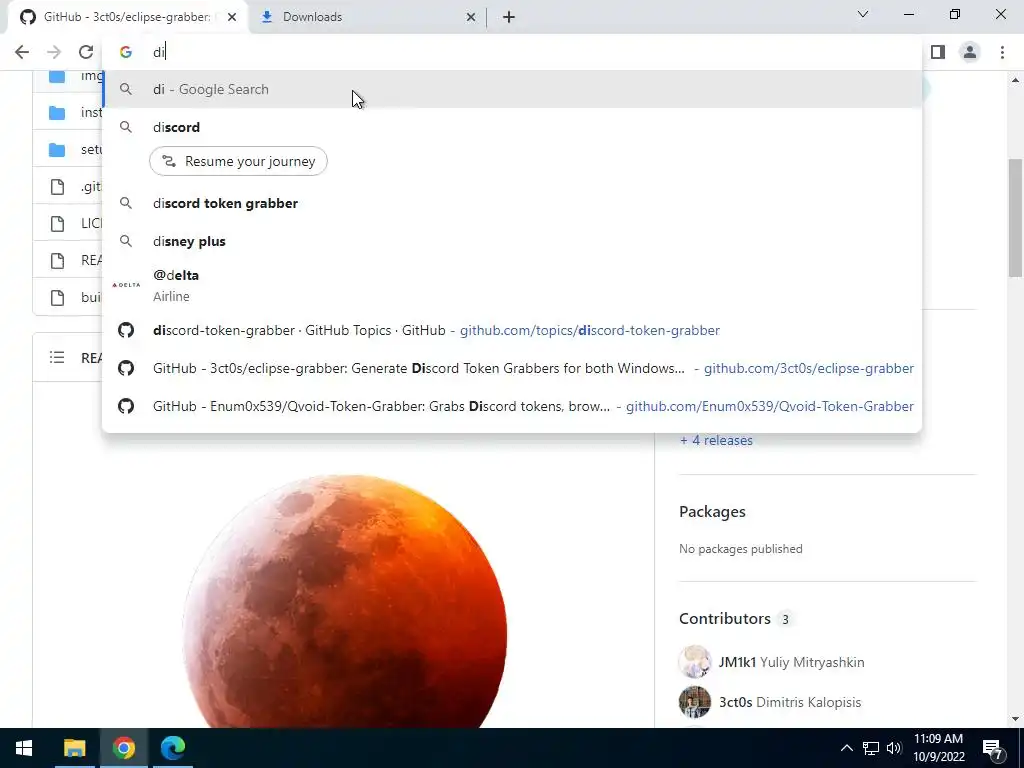Viewport: 1024px width, 768px height.
Task: Open the Enum0x539/Qvoid-Token-Grabber suggestion
Action: tap(512, 406)
